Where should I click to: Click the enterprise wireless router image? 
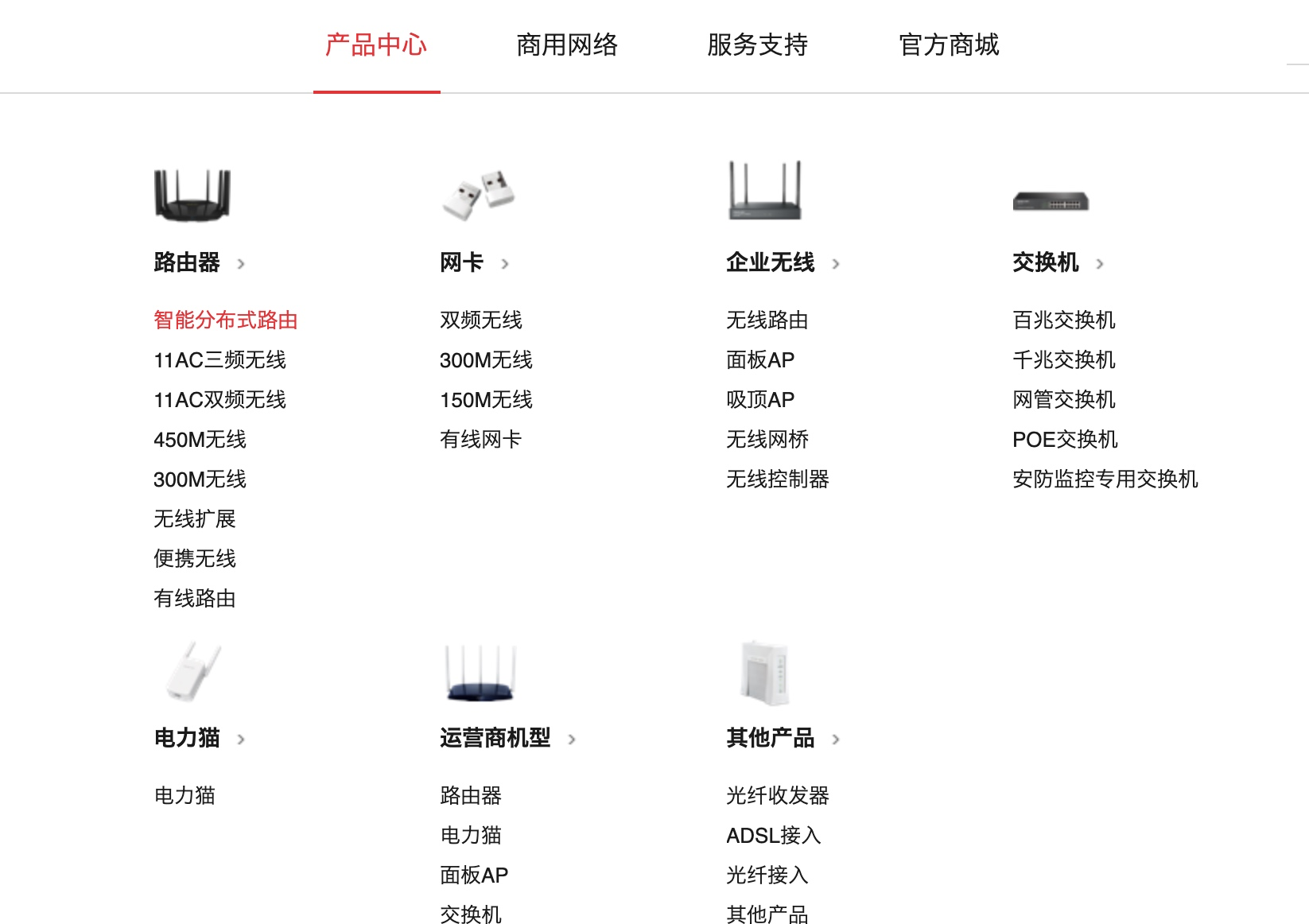pyautogui.click(x=765, y=190)
